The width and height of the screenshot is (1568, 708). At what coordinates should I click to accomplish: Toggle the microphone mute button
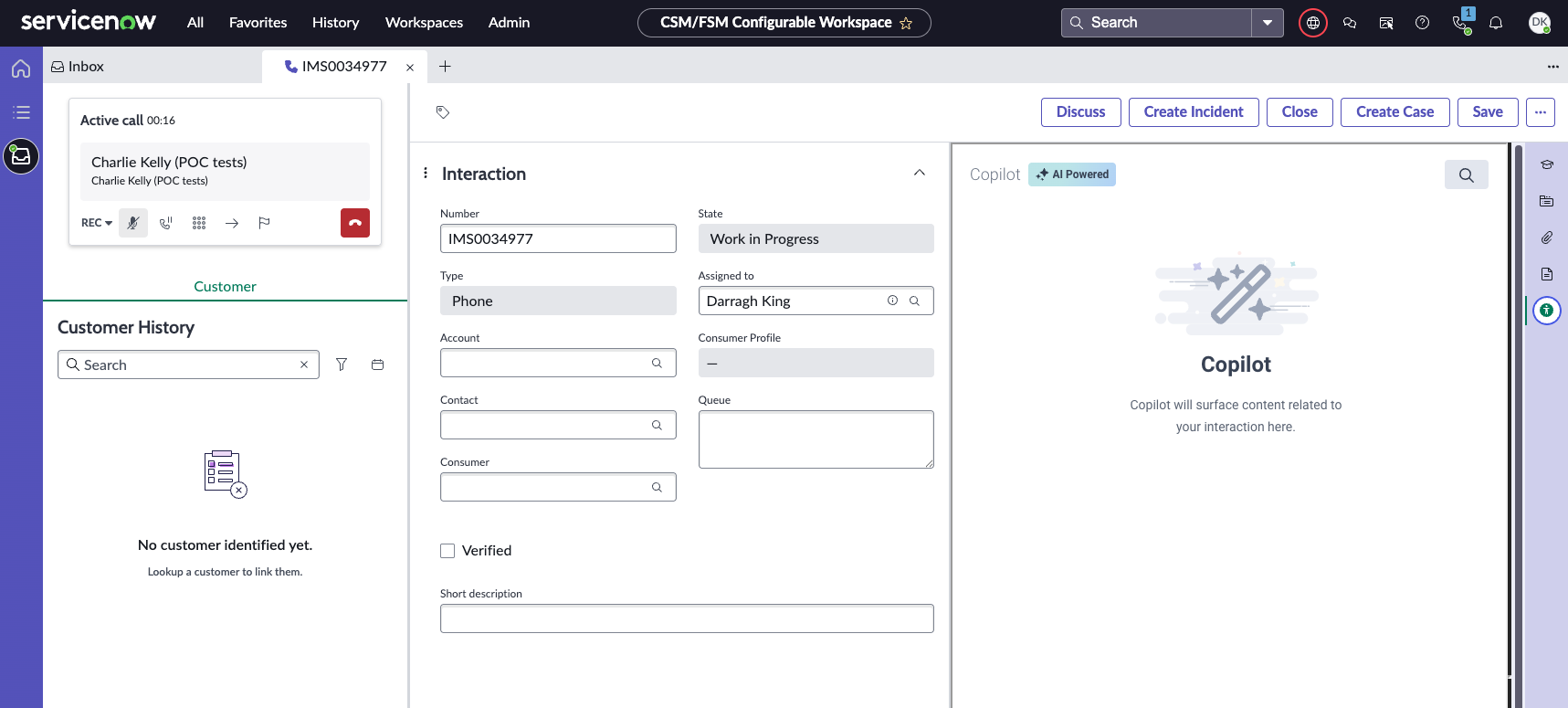(133, 223)
